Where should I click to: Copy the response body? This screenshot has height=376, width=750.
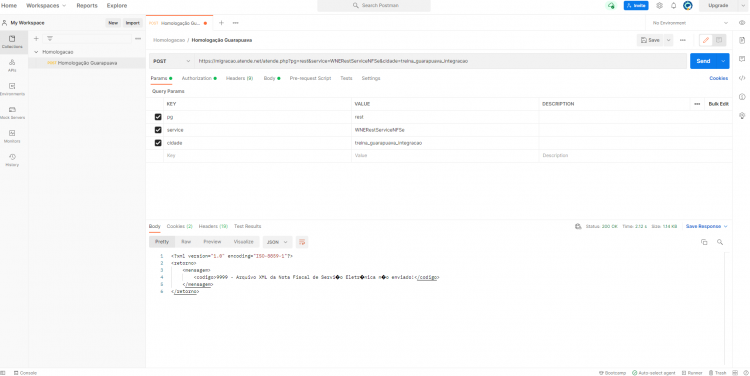click(704, 242)
